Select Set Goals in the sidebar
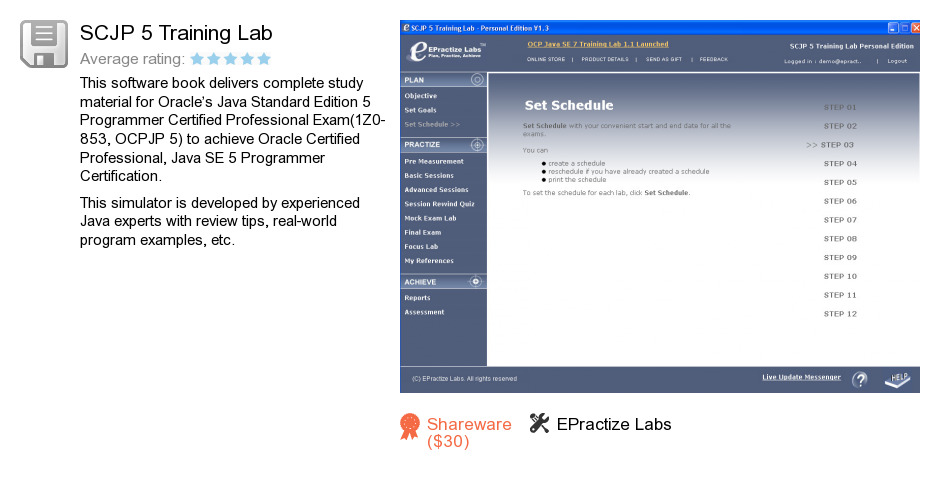This screenshot has height=477, width=940. pos(420,110)
